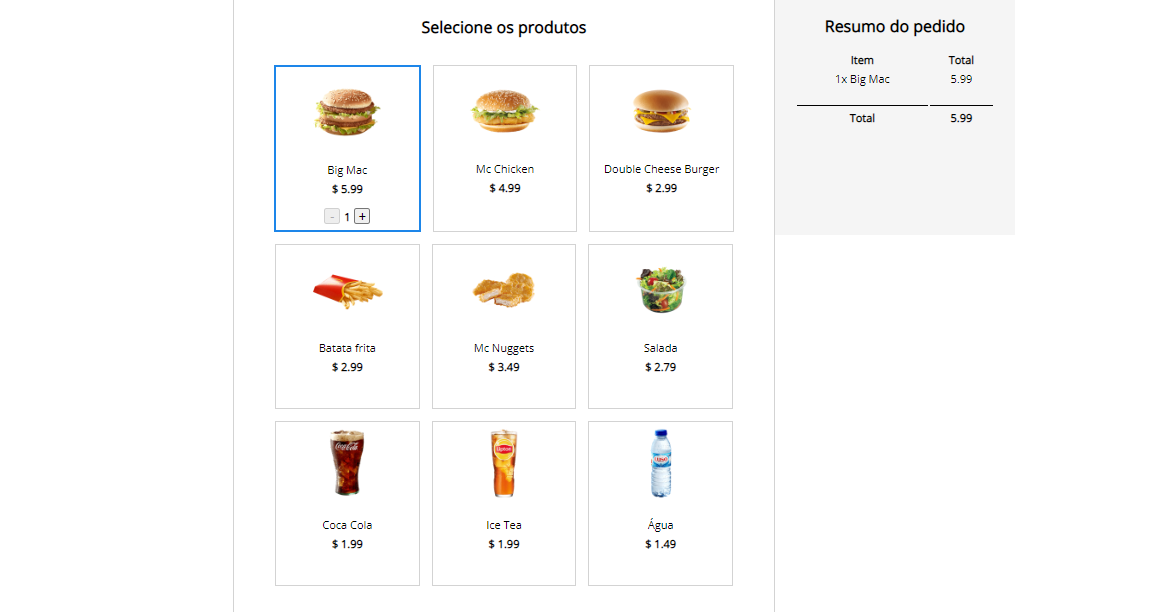Click the Ice Tea product card
This screenshot has height=612, width=1167.
(504, 503)
